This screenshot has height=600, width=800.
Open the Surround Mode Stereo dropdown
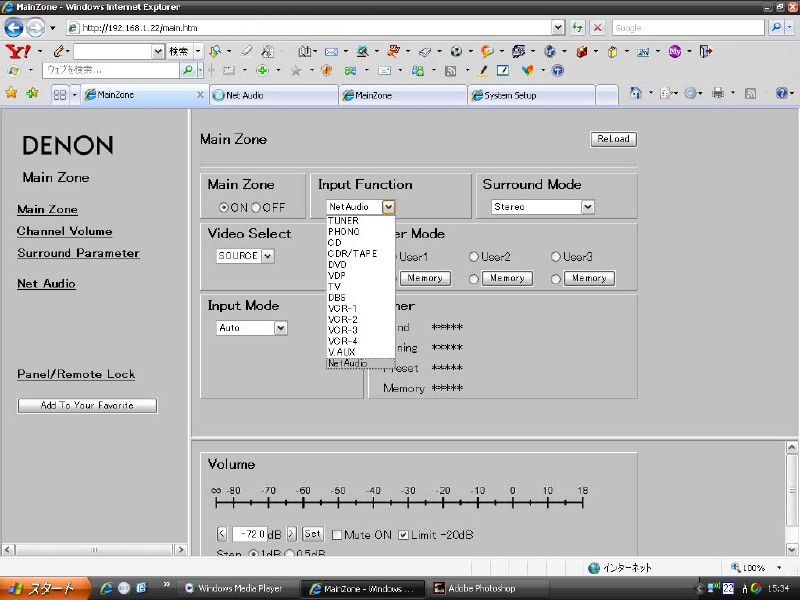[x=588, y=207]
